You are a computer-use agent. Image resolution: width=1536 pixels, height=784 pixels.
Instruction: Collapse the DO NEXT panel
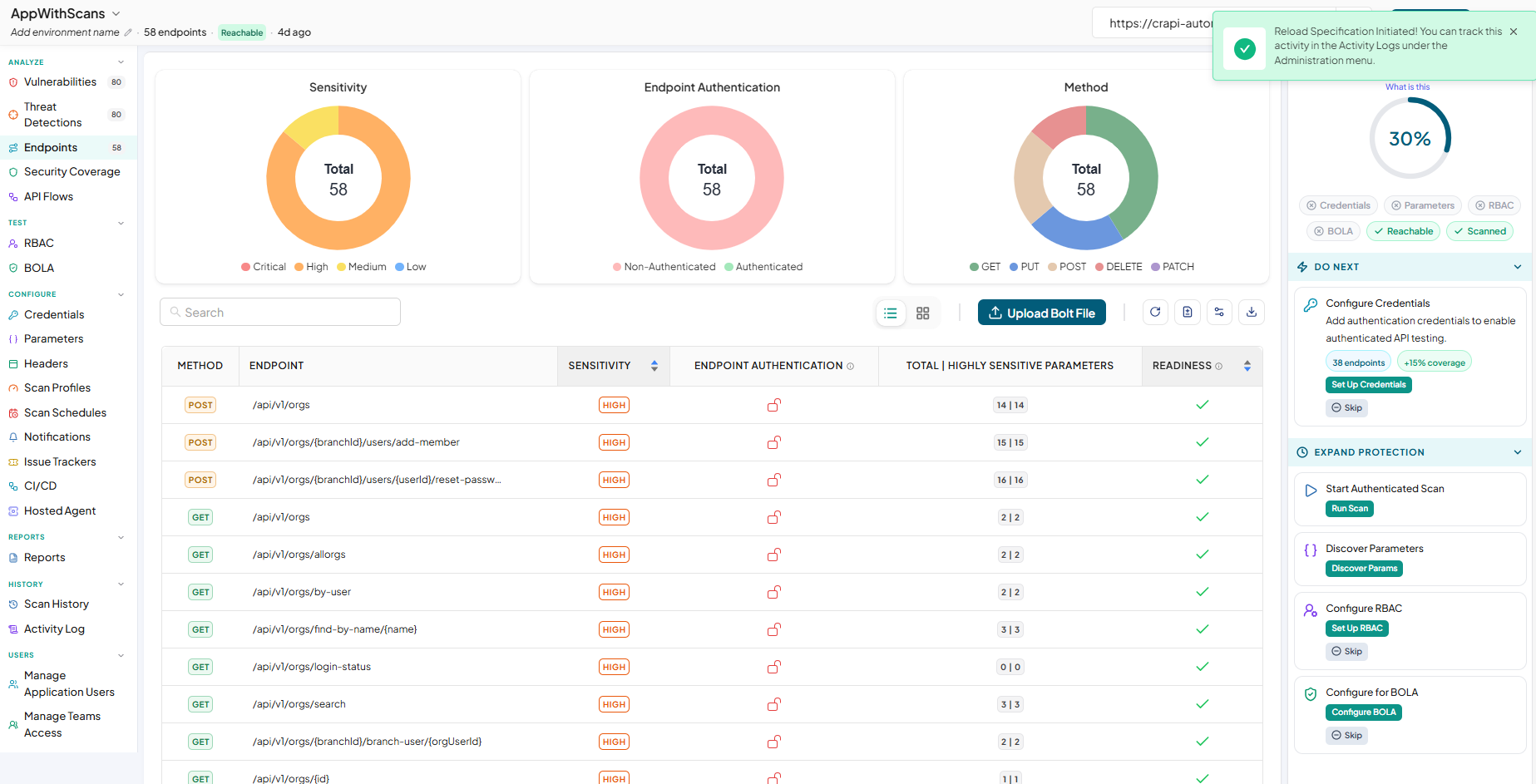pyautogui.click(x=1518, y=267)
